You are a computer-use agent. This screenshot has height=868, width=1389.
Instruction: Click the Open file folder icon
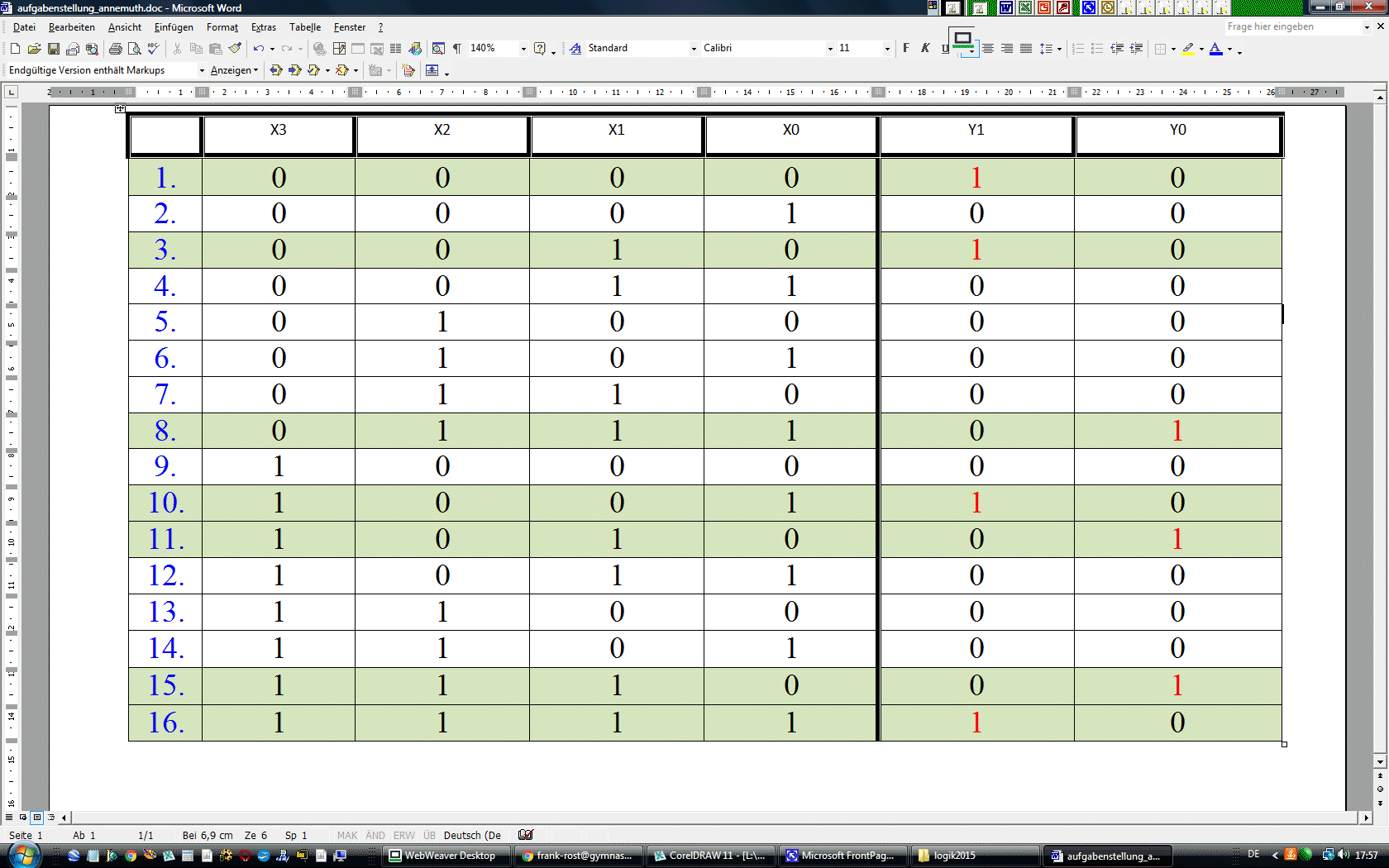click(34, 49)
